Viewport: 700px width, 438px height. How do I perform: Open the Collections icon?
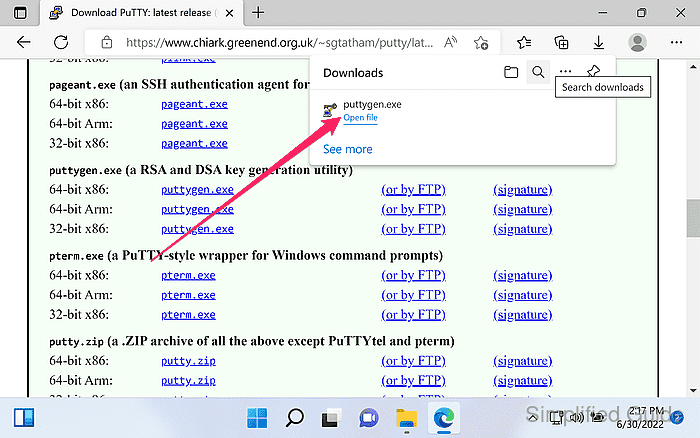(x=561, y=42)
